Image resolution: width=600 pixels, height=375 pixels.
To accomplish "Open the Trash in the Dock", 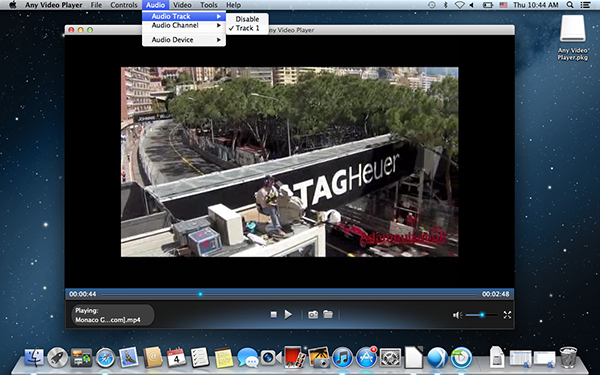I will pyautogui.click(x=568, y=357).
